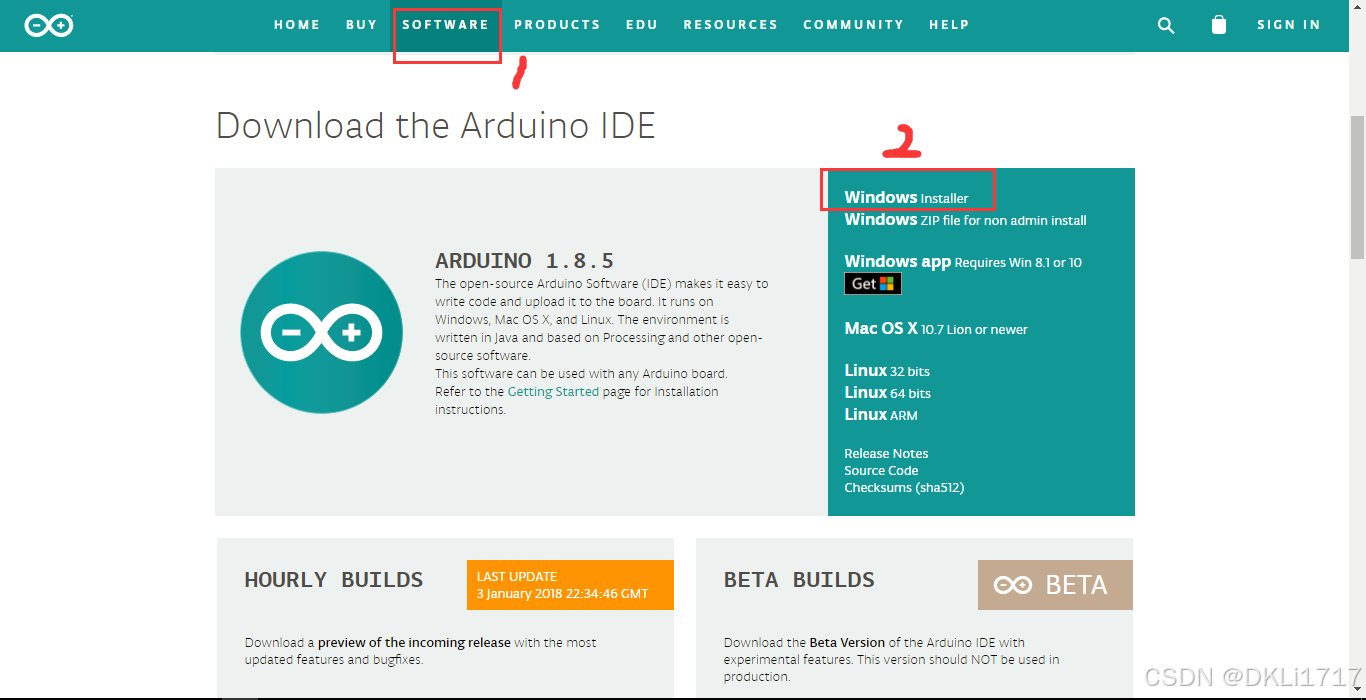Open the search magnifier icon
Screen dimensions: 1366x700
[1166, 24]
